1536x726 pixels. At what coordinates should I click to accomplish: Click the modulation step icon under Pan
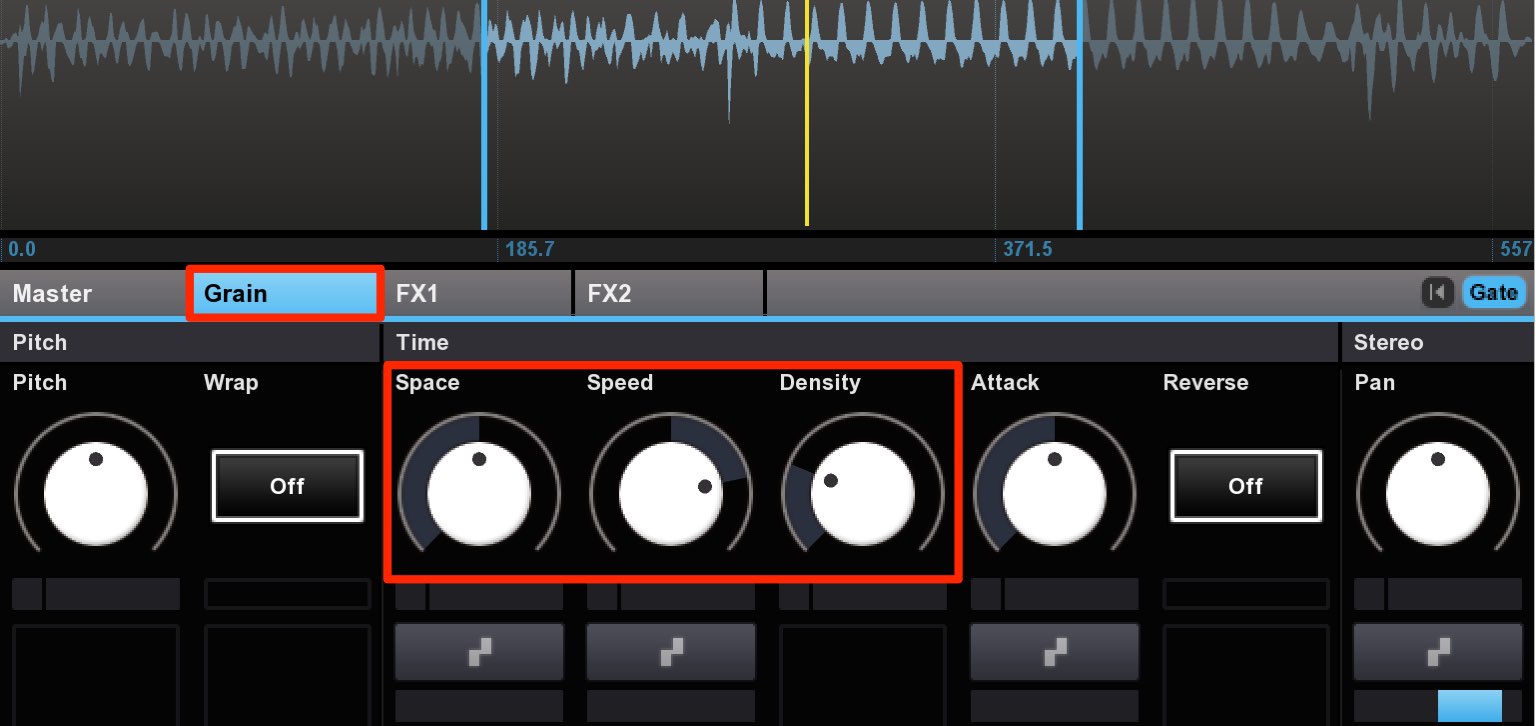pos(1438,652)
